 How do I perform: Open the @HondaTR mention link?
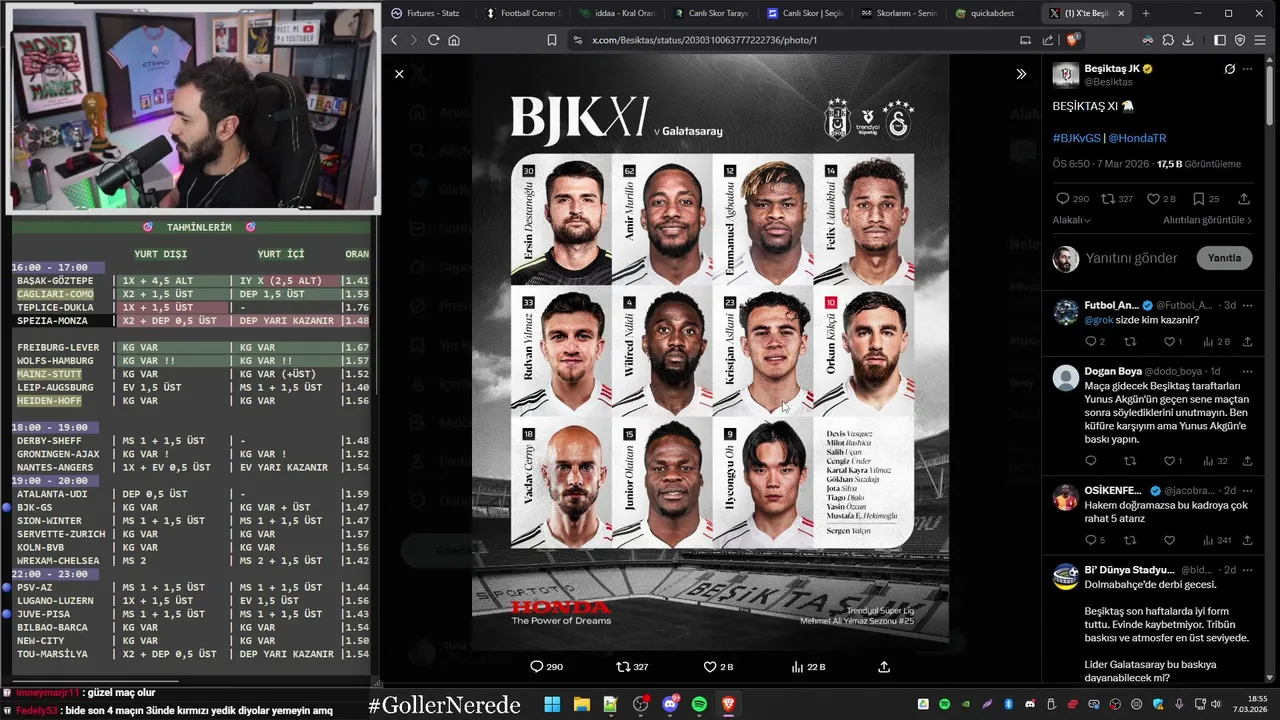click(1137, 138)
